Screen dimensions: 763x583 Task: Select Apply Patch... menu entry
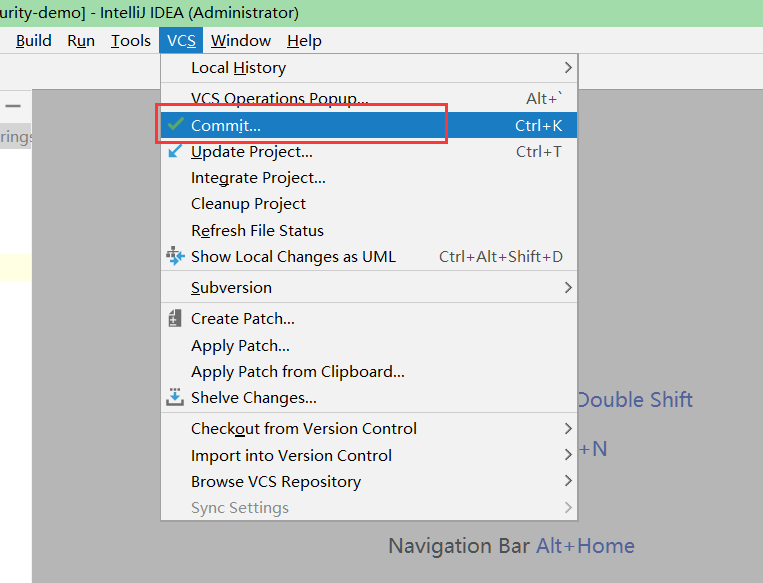click(369, 346)
